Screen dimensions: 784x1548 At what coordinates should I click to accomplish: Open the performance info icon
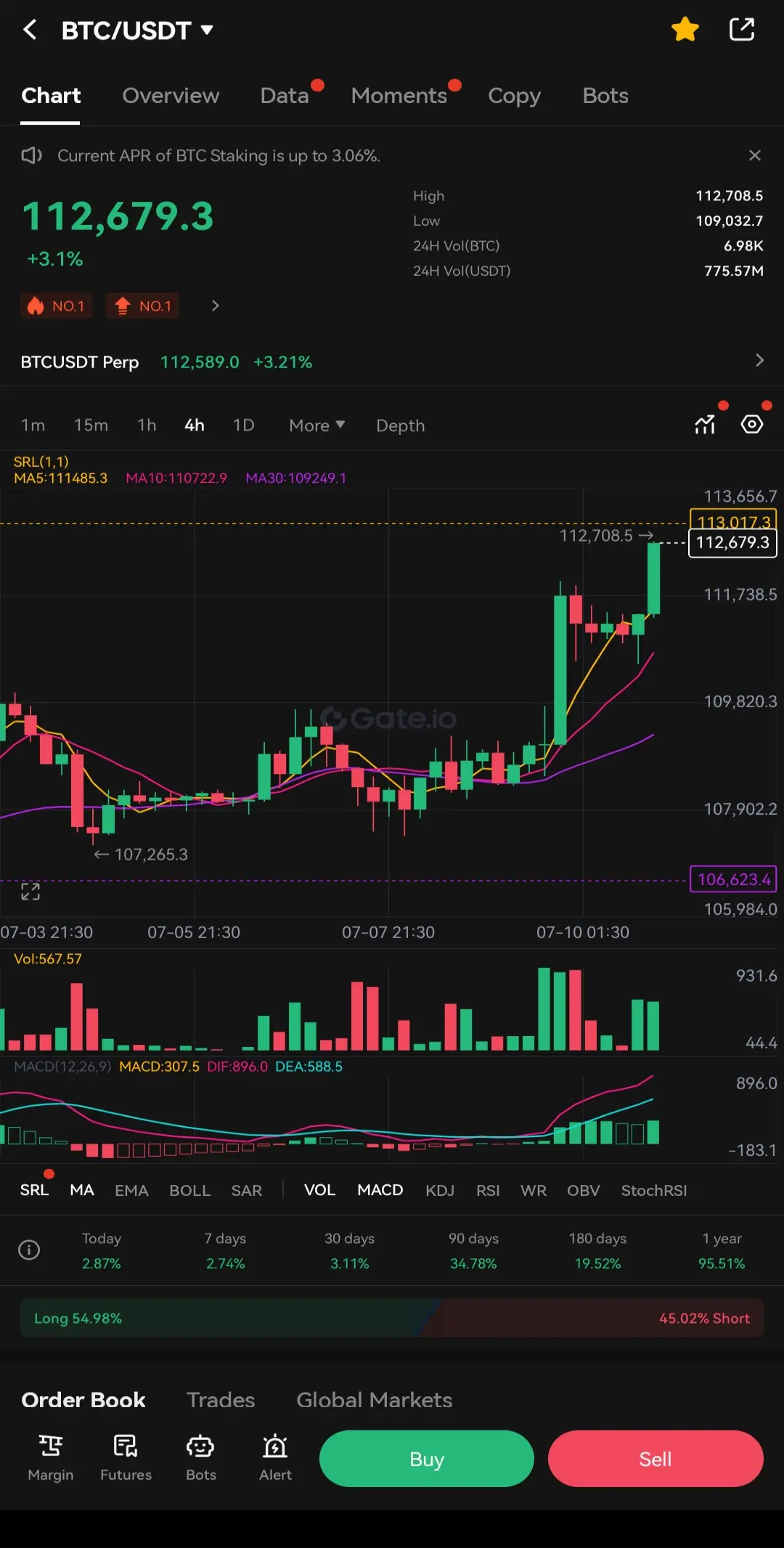point(29,1250)
